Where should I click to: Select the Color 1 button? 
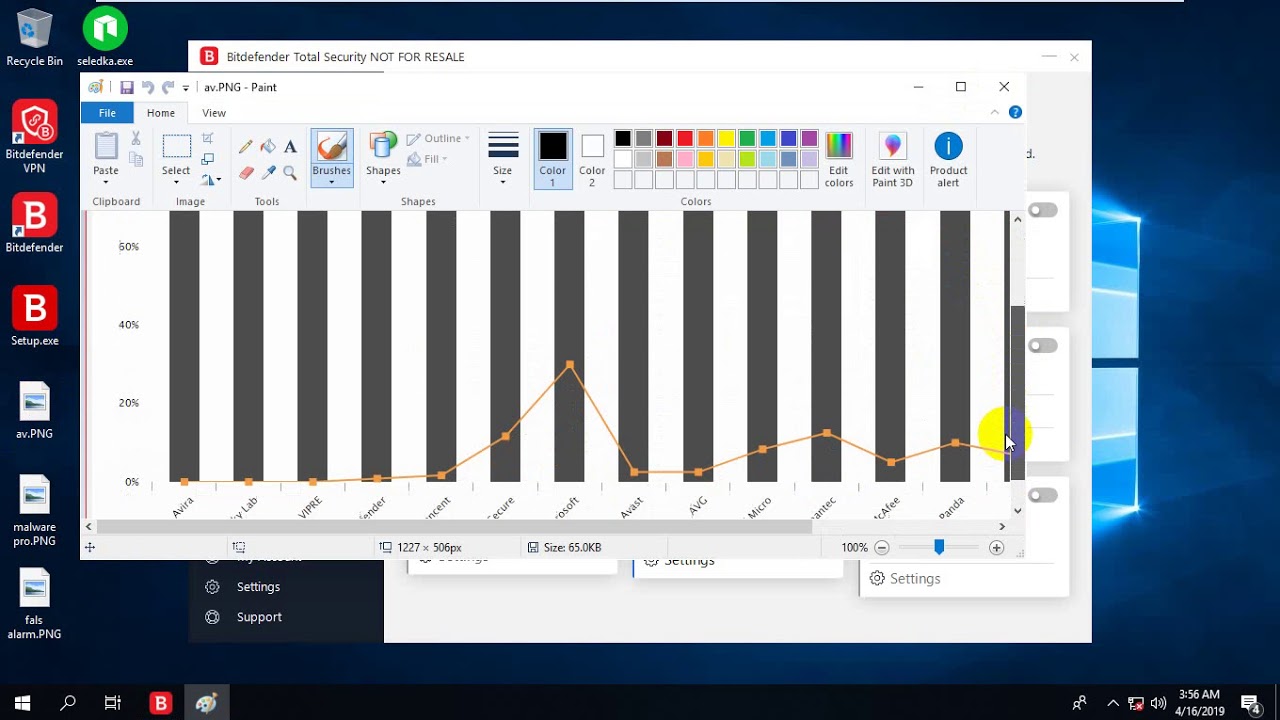(x=553, y=159)
